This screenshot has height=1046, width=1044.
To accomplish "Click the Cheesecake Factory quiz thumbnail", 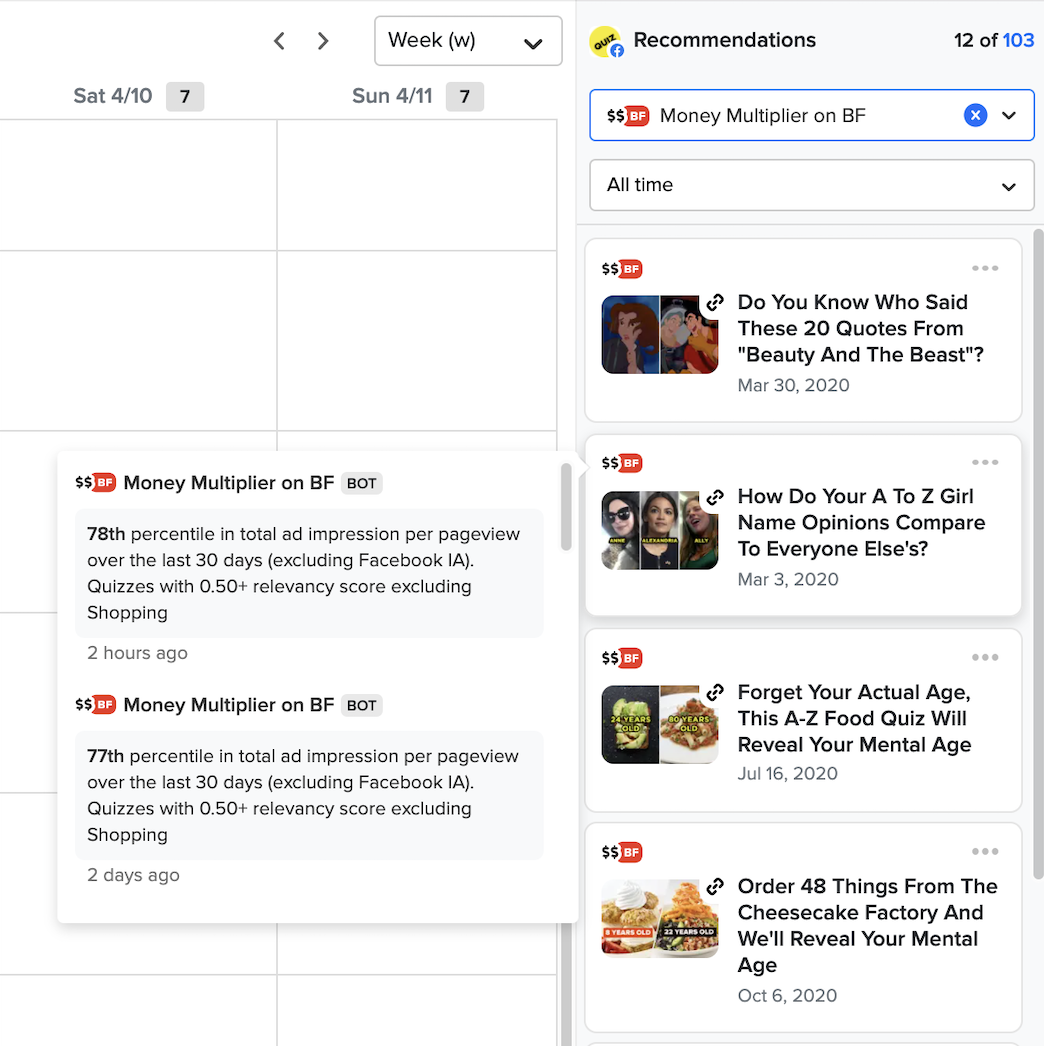I will (659, 918).
